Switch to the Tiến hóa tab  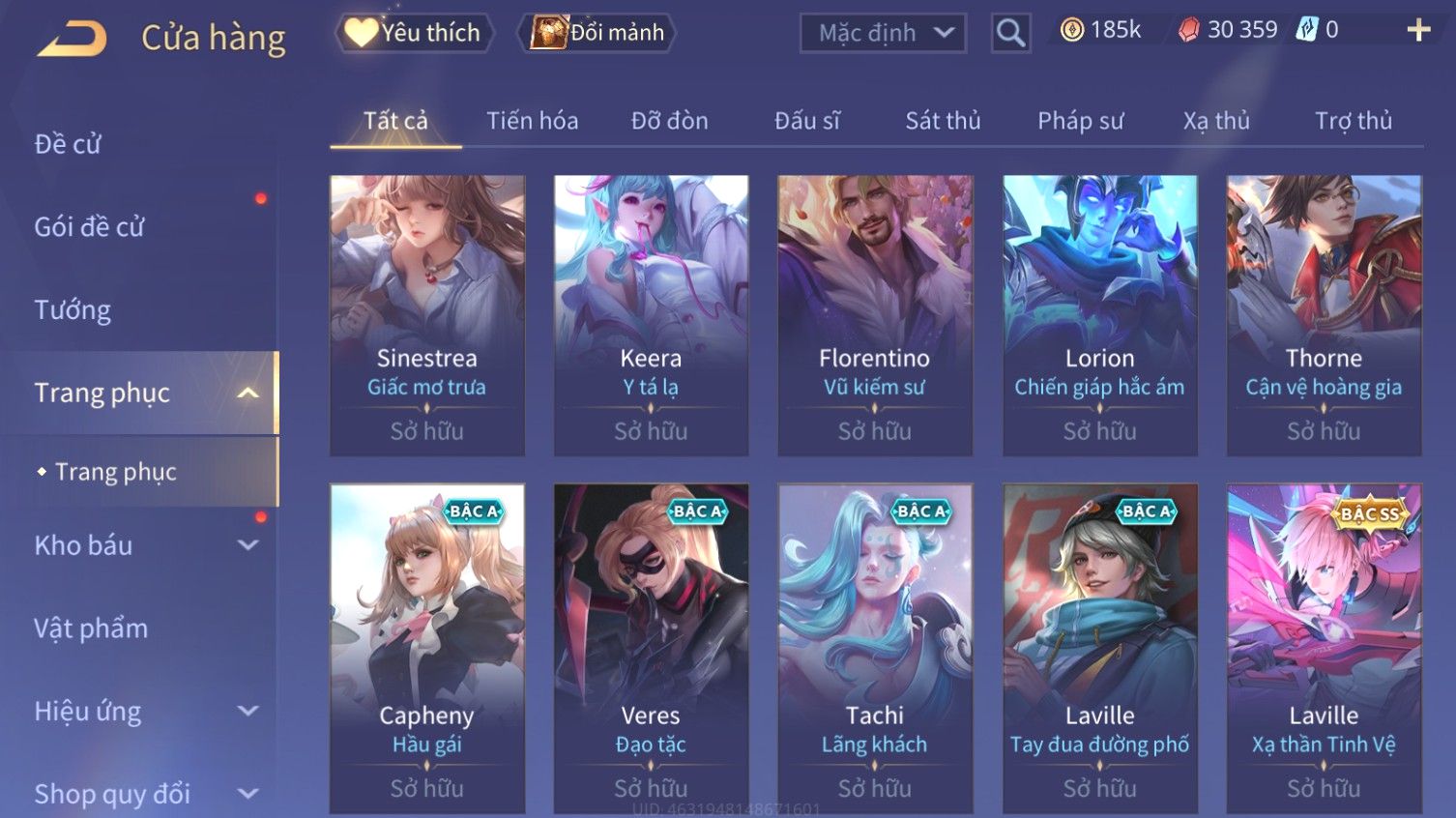[532, 121]
